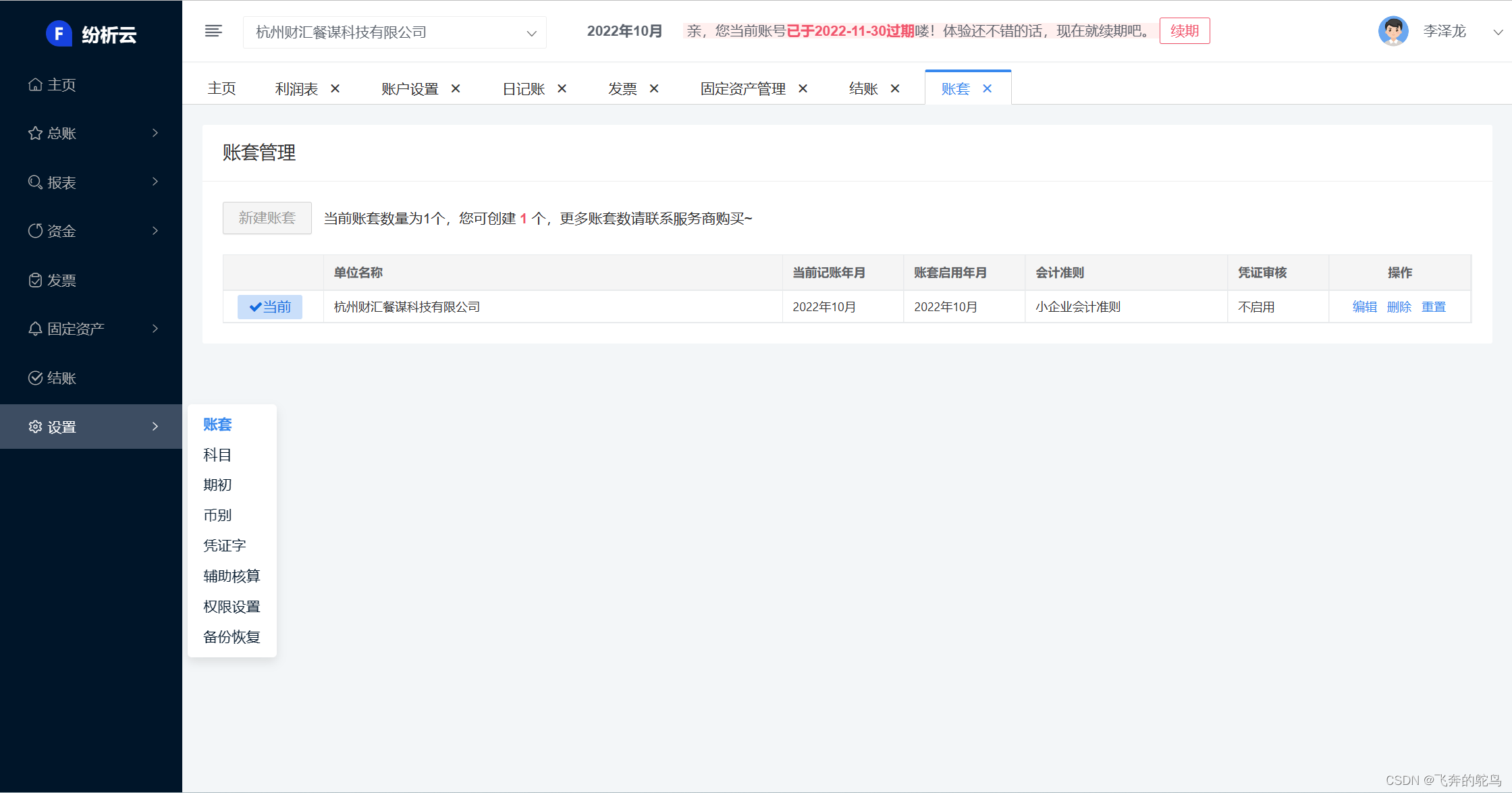The height and width of the screenshot is (793, 1512).
Task: Expand the 资金 sidebar submenu chevron
Action: tap(155, 231)
